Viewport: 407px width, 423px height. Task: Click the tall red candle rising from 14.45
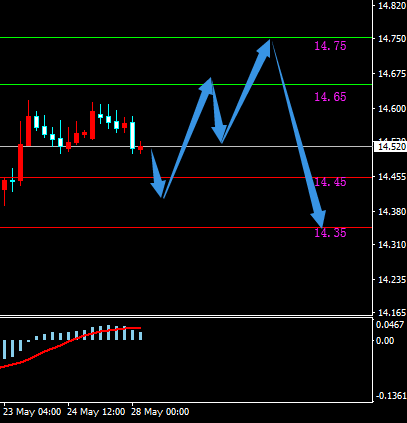point(21,153)
